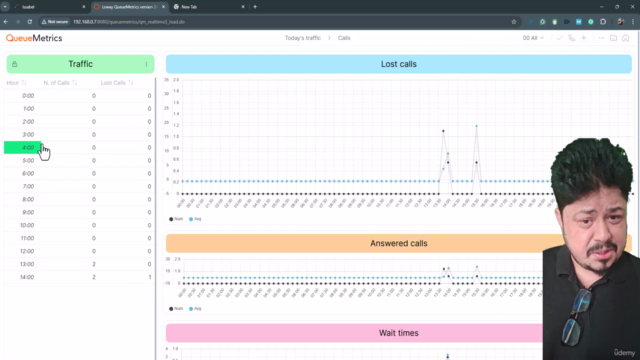The width and height of the screenshot is (640, 360).
Task: Click the WhatsApp-style green extension icon
Action: pos(542,22)
